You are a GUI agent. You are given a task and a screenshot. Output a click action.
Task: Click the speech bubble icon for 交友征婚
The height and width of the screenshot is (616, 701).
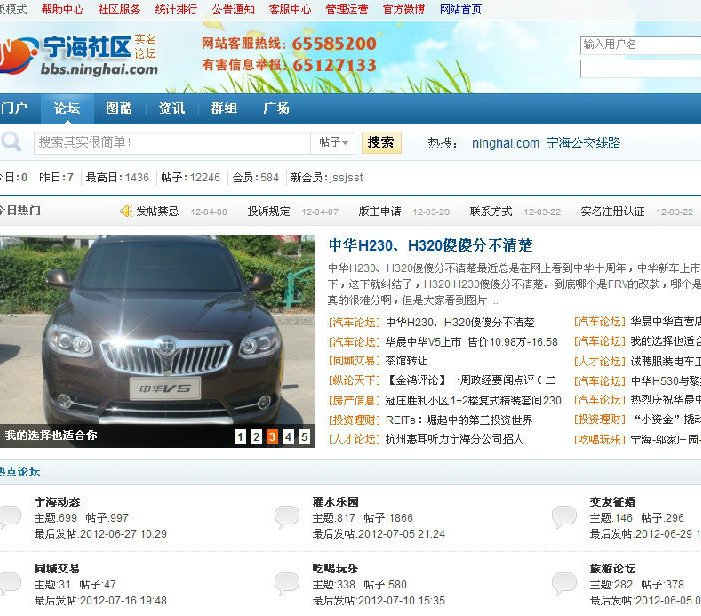(564, 517)
